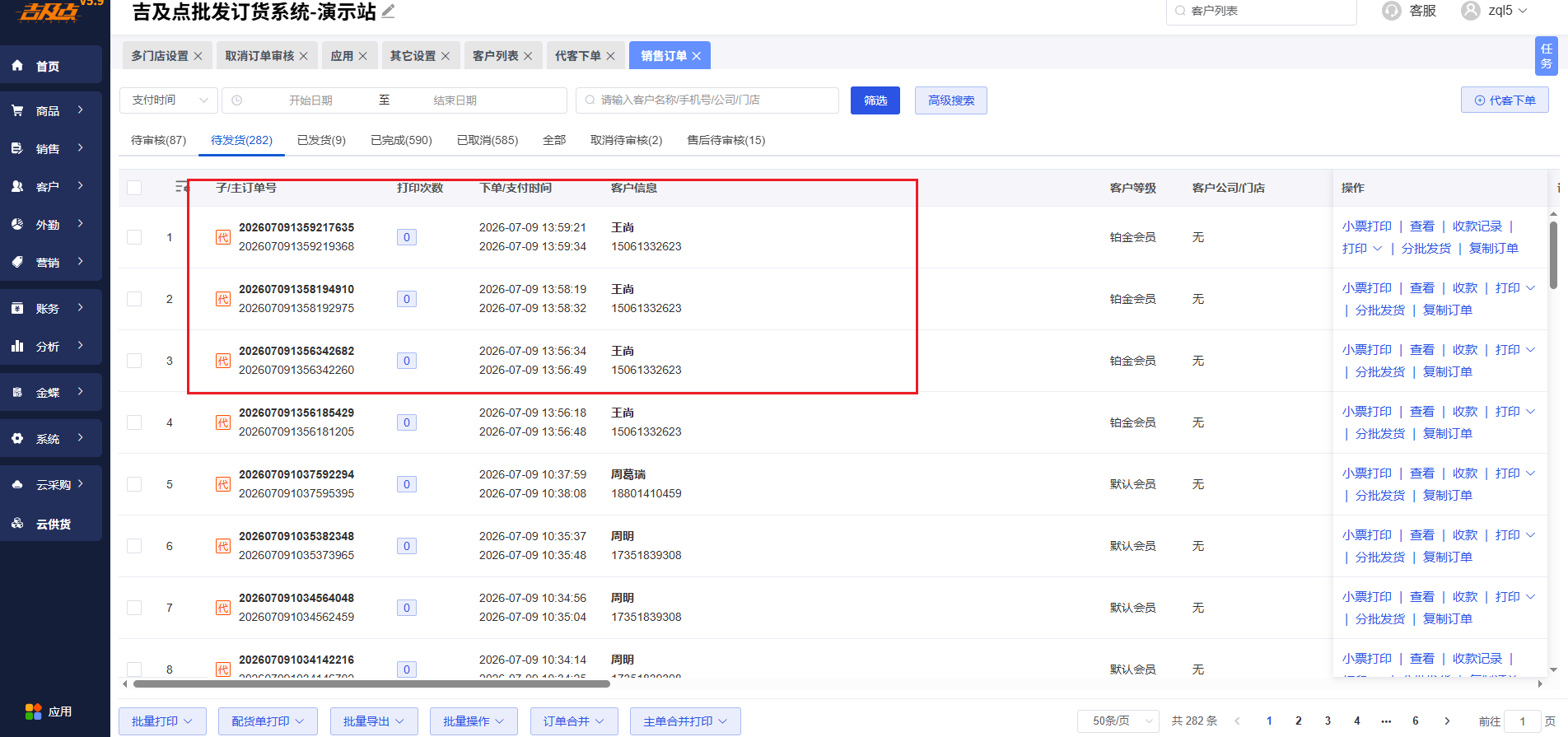Open the 批量导出 dropdown
The image size is (1568, 737).
point(374,721)
